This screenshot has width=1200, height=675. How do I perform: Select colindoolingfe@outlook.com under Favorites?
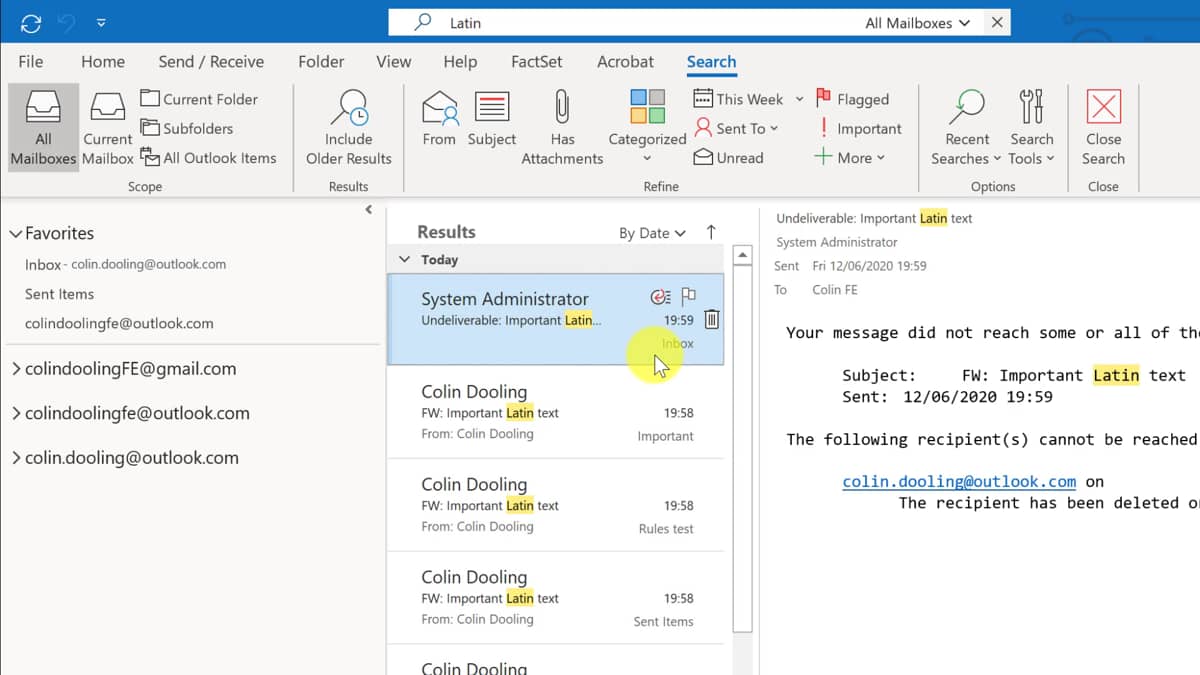[119, 323]
